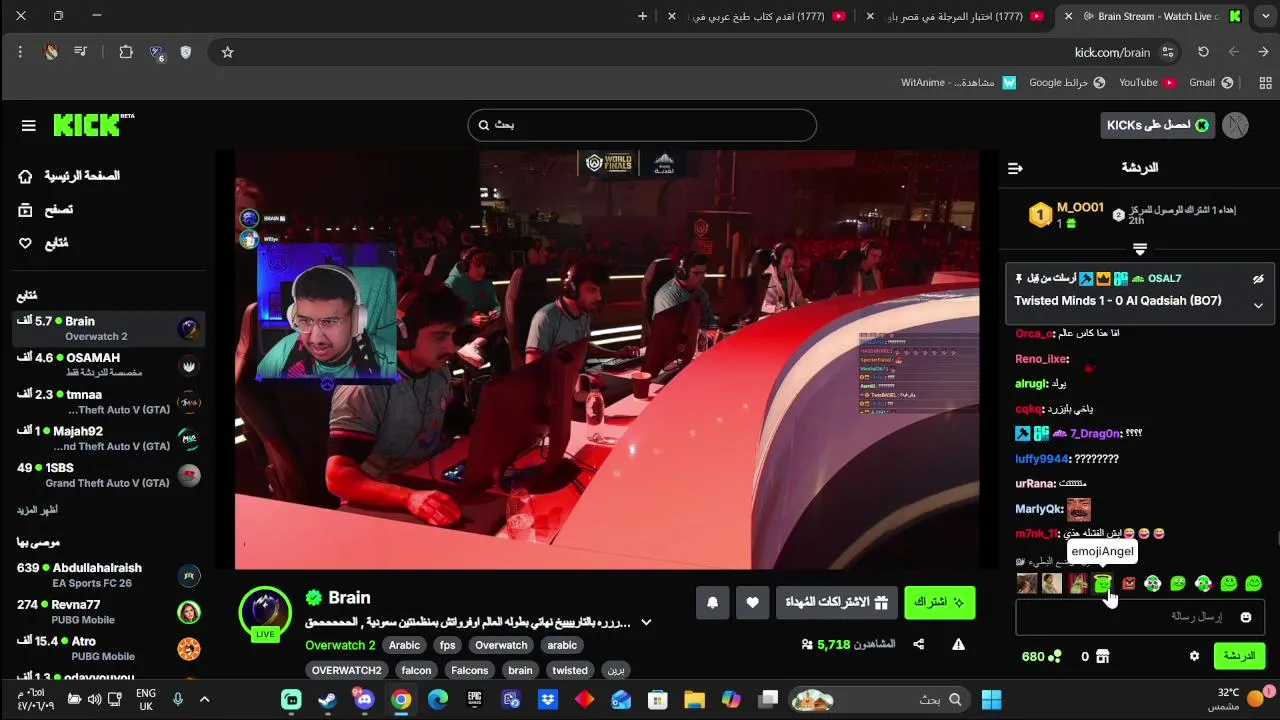Image resolution: width=1280 pixels, height=720 pixels.
Task: Click the search field at the top
Action: [642, 125]
